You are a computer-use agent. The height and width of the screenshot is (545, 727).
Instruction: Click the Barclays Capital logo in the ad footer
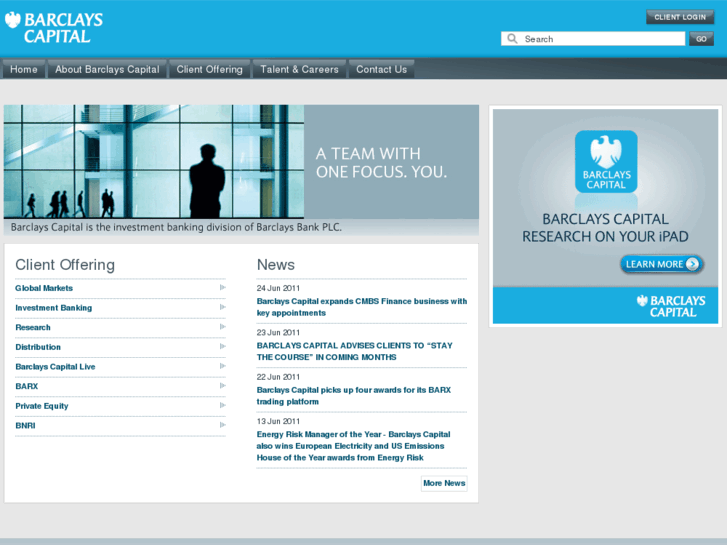(671, 306)
